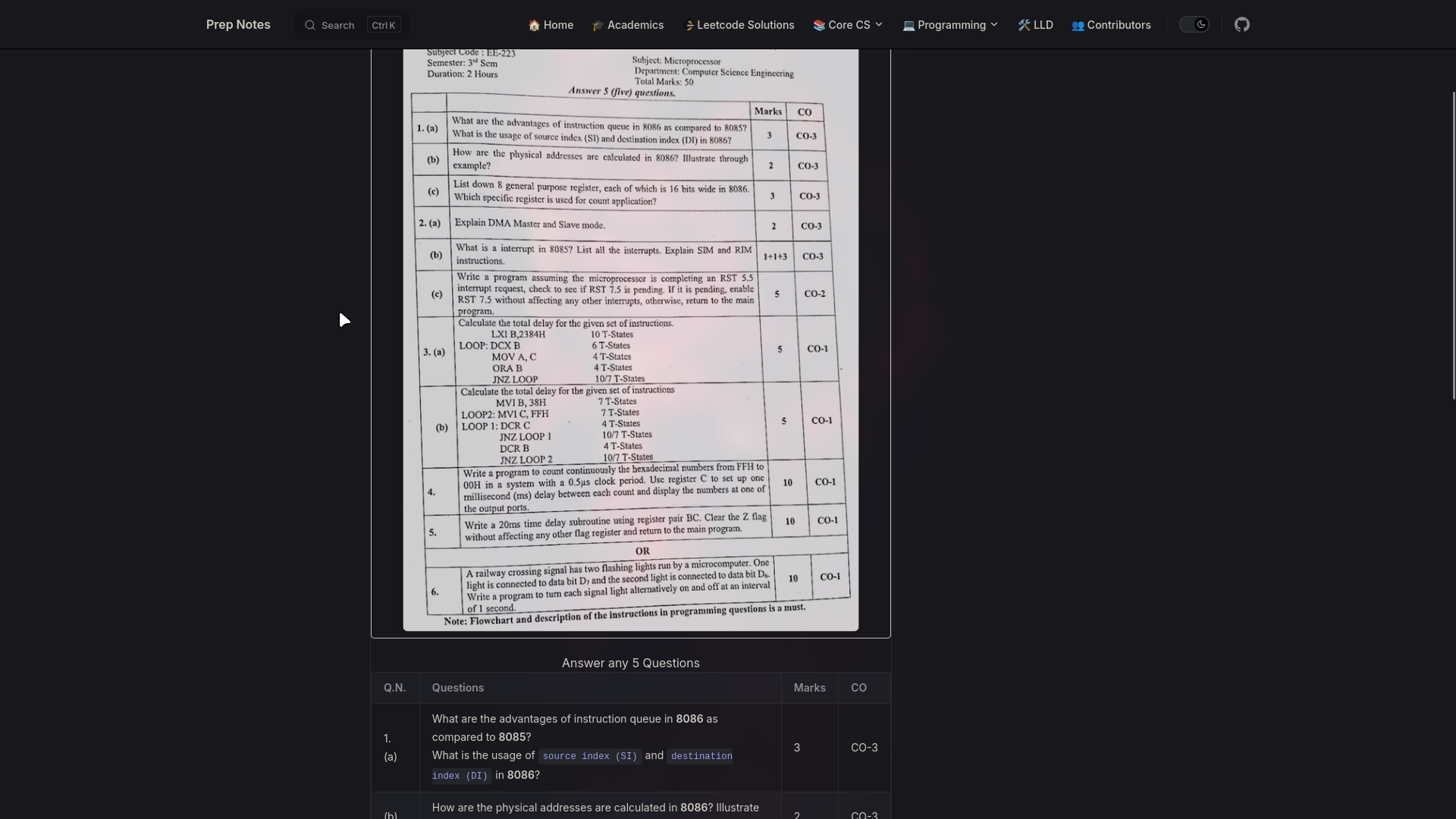Switch theme using the moon toggle
The height and width of the screenshot is (819, 1456).
tap(1200, 24)
